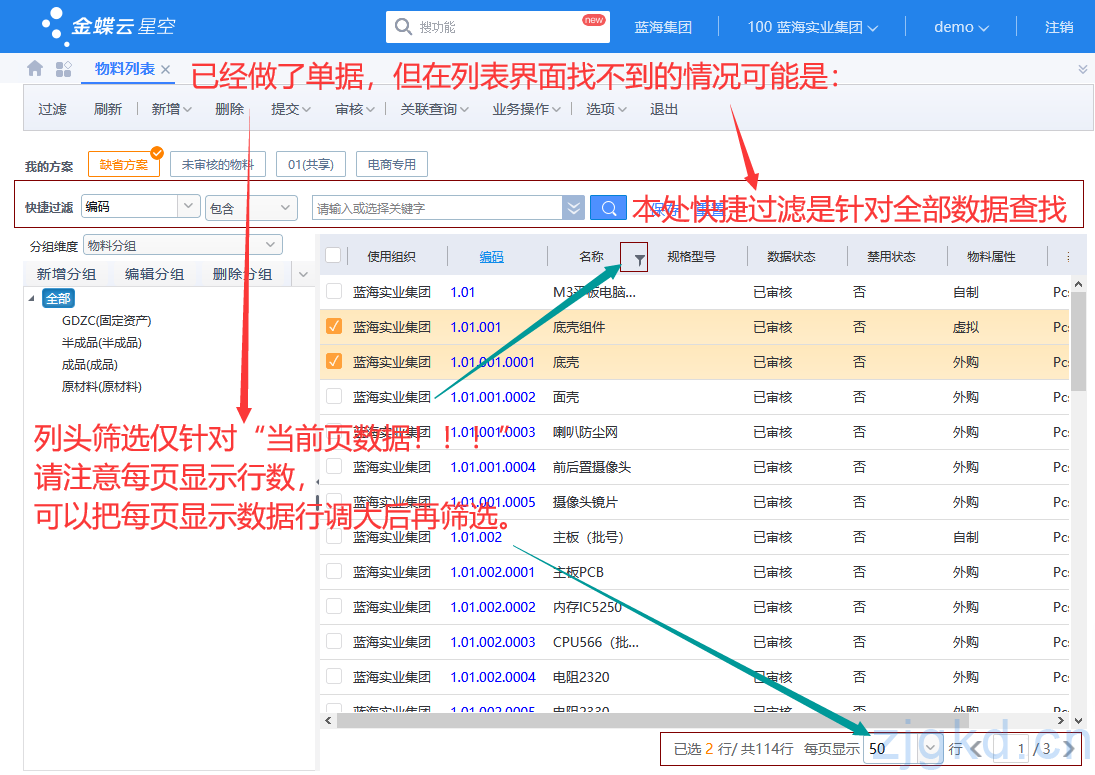The width and height of the screenshot is (1095, 775).
Task: Go to the next page arrow
Action: pyautogui.click(x=1068, y=749)
